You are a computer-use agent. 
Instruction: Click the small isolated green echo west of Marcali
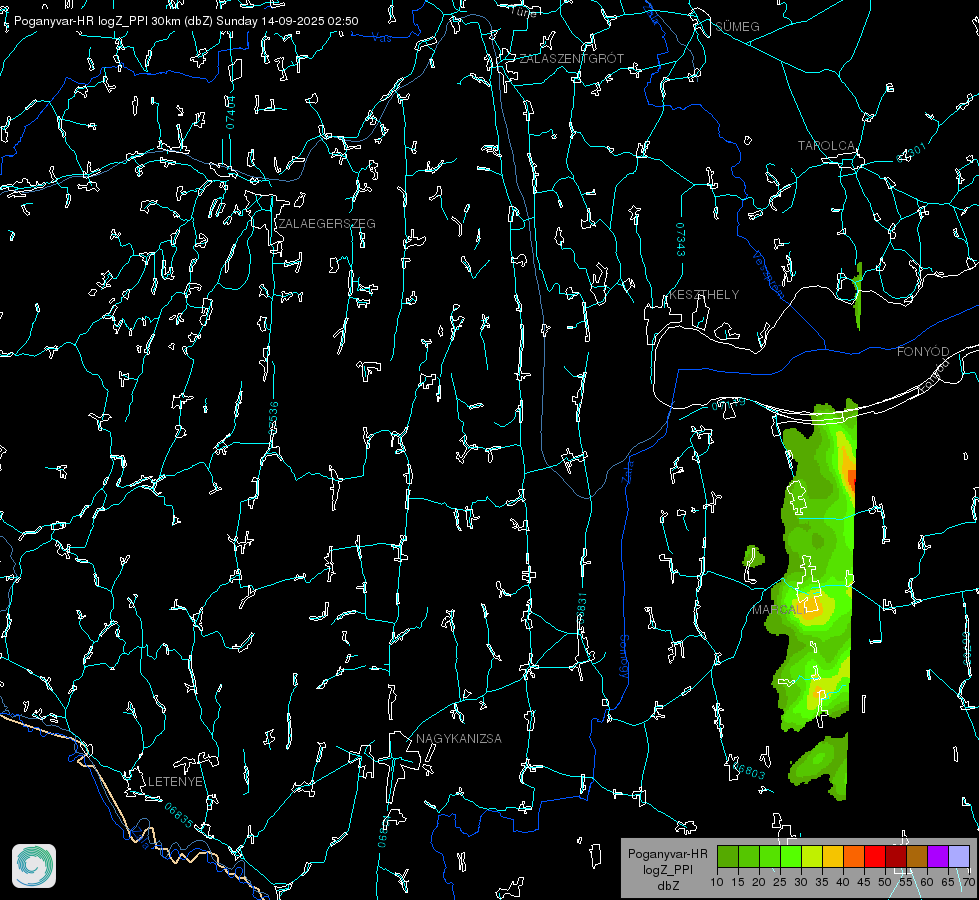coord(753,558)
